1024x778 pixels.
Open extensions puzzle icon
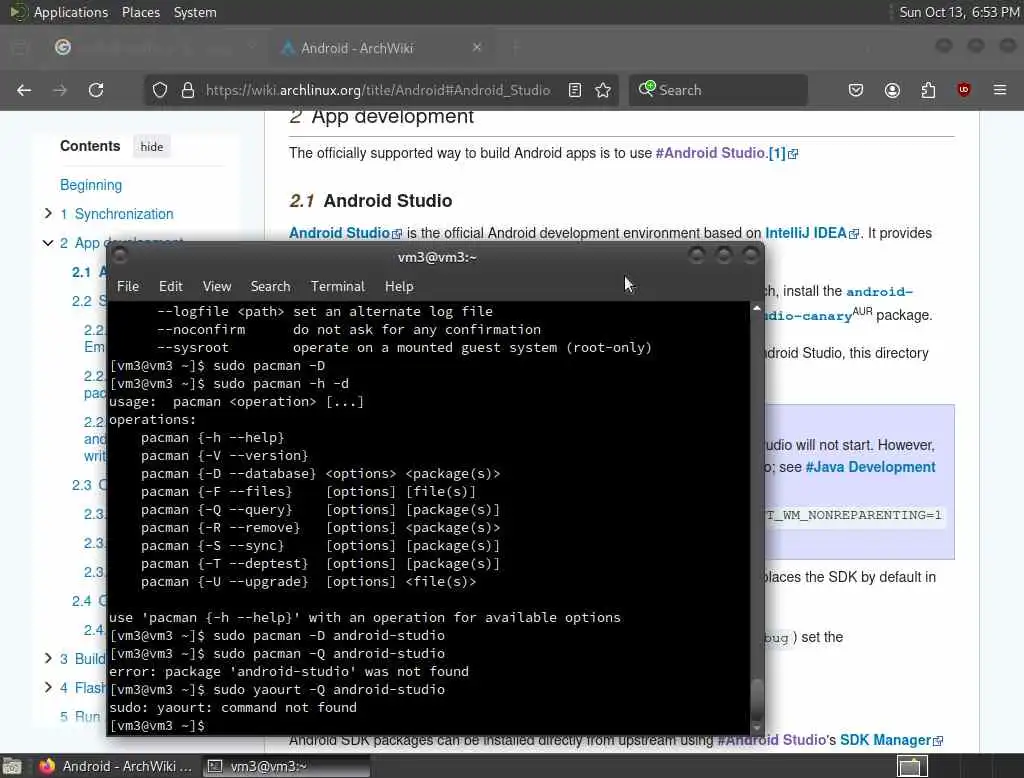point(928,90)
